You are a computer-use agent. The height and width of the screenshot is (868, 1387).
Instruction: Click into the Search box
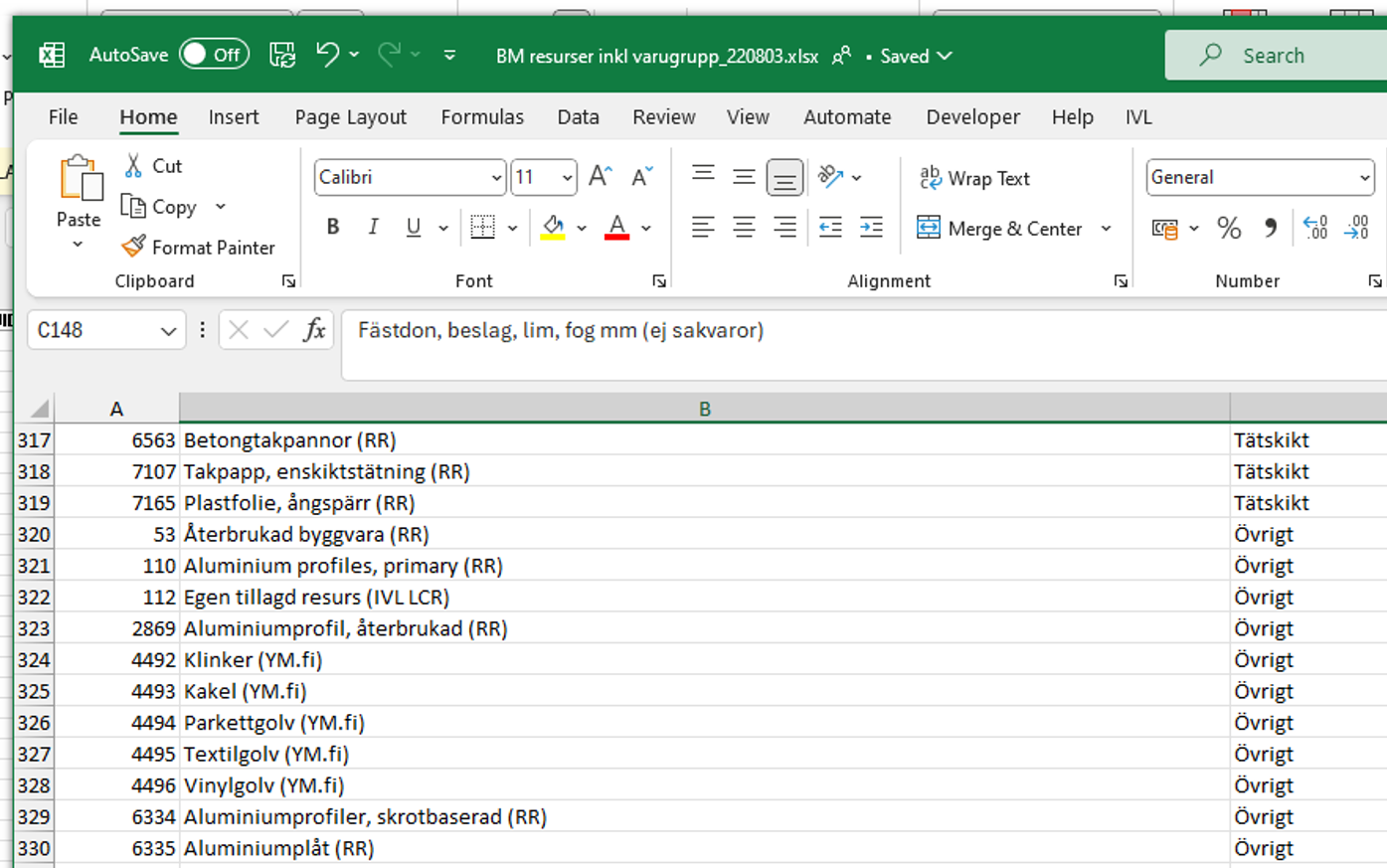(1283, 56)
